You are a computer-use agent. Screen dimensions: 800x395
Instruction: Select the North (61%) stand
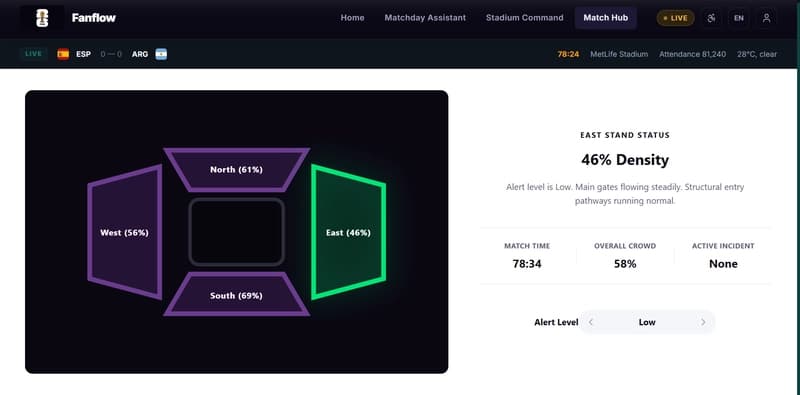tap(236, 170)
